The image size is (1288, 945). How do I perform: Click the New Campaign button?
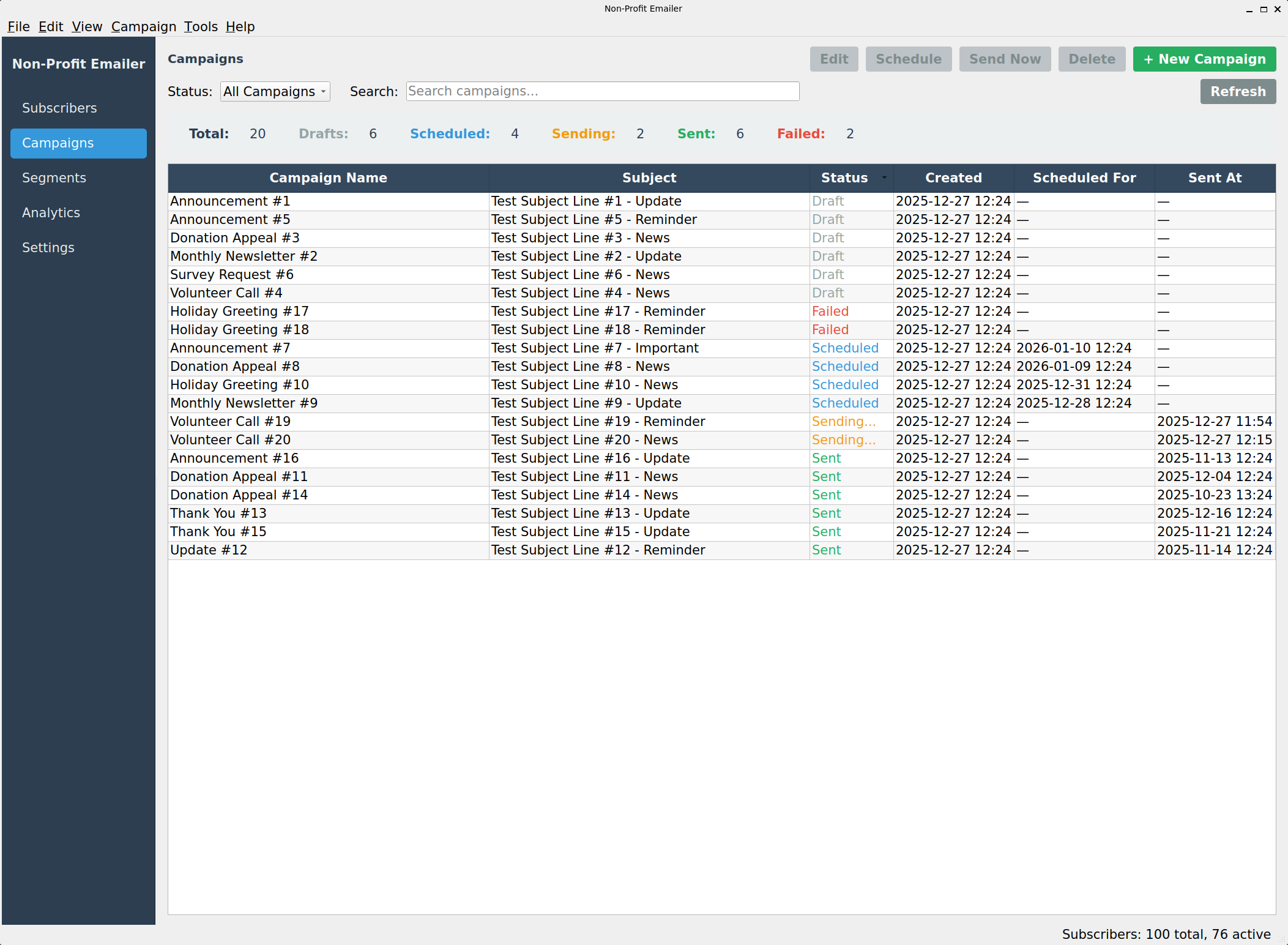[1204, 59]
